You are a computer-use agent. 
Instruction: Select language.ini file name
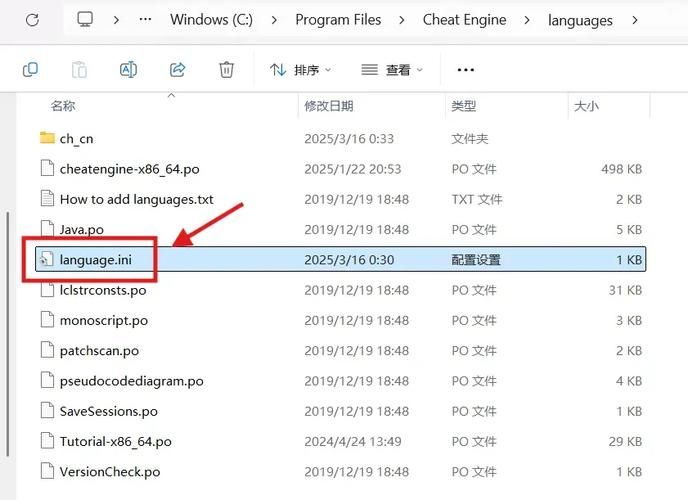[96, 260]
